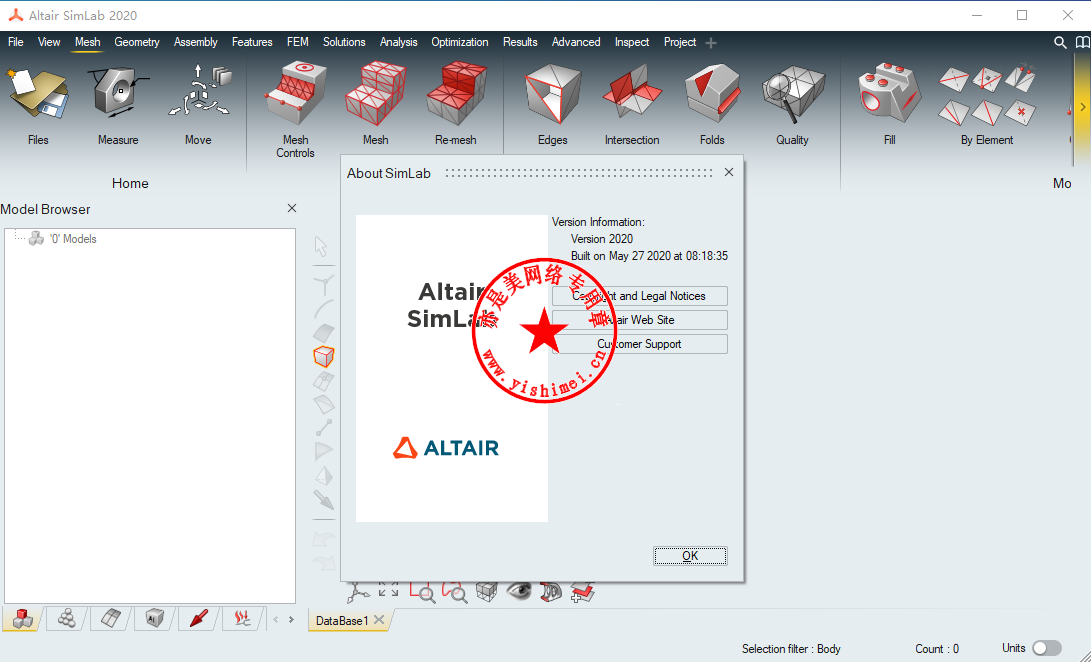This screenshot has width=1091, height=662.
Task: Open the Results tab
Action: pos(520,42)
